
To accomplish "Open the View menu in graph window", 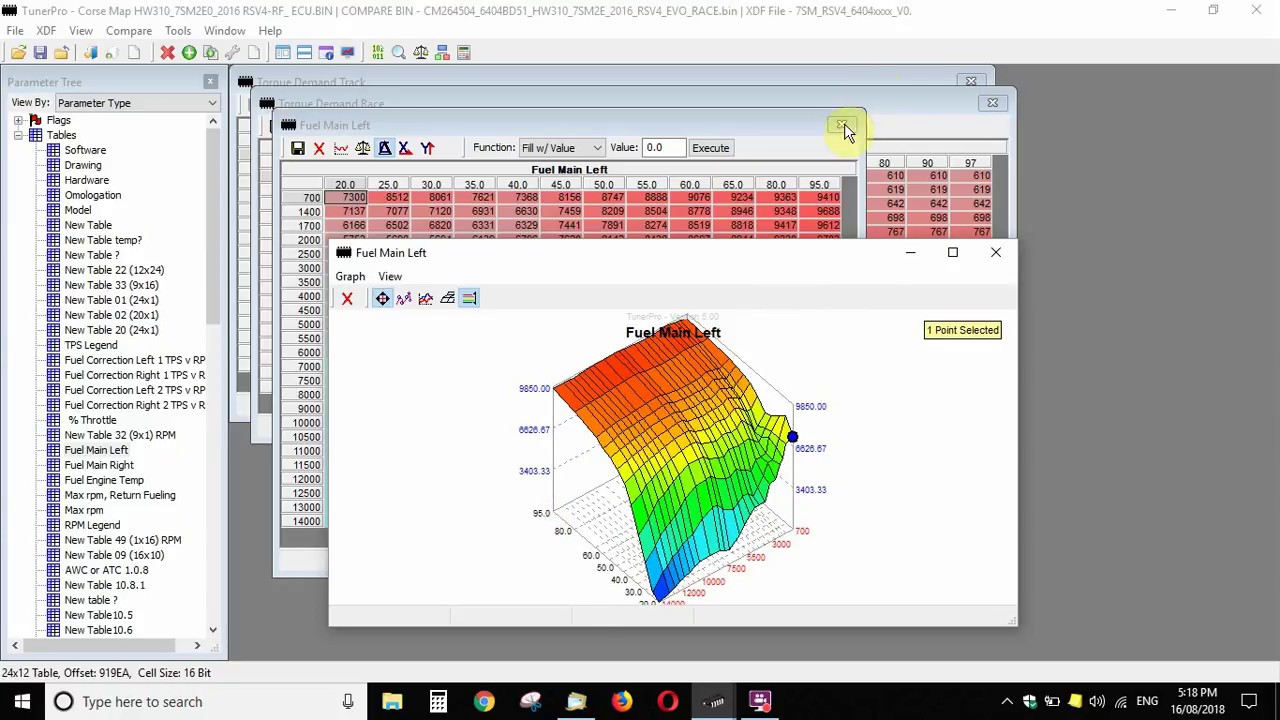I will [390, 276].
